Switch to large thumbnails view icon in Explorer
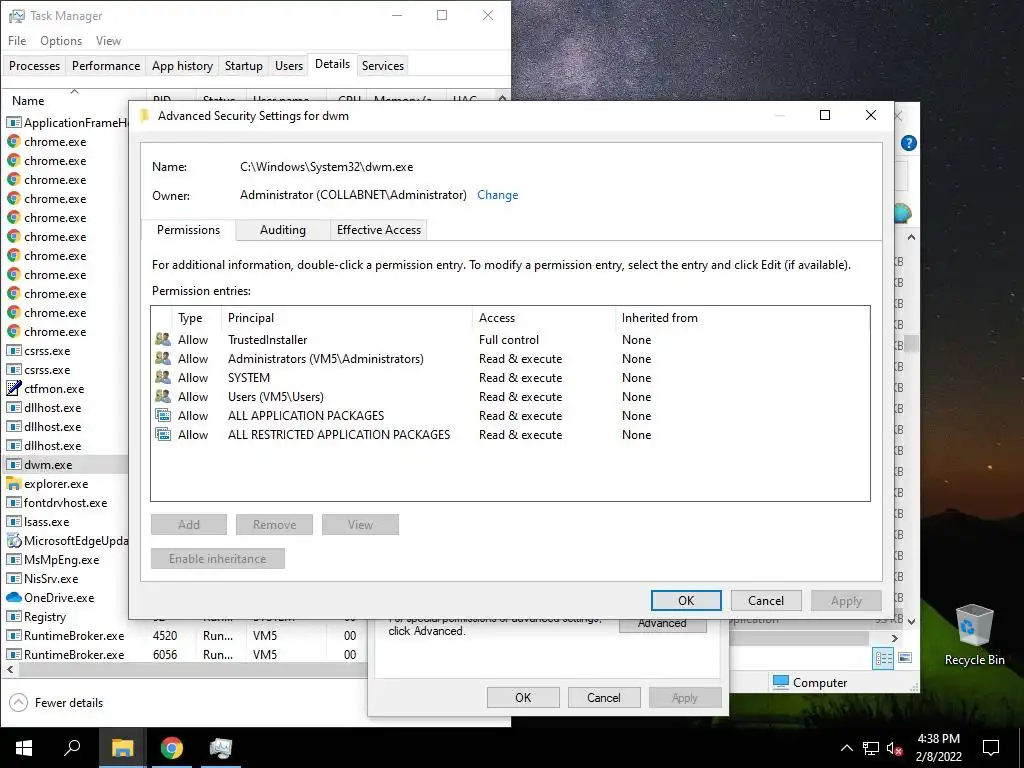The width and height of the screenshot is (1024, 768). tap(904, 658)
